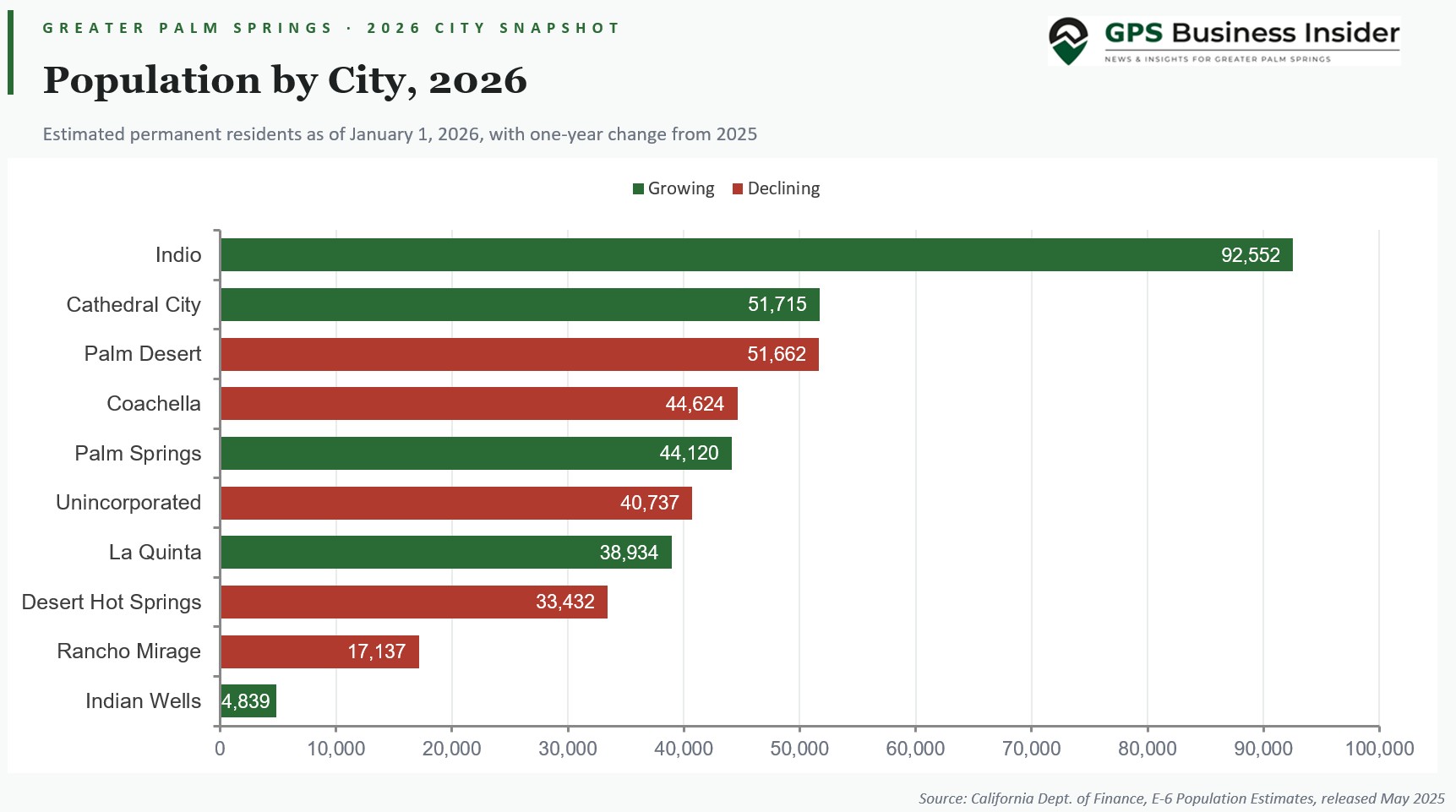Select the Unincorporated axis label
The width and height of the screenshot is (1456, 812).
click(128, 503)
